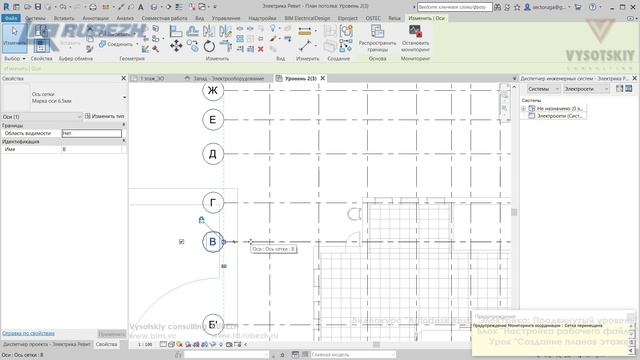The height and width of the screenshot is (360, 640).
Task: Close the Уровень 2(3) view tab
Action: coord(322,78)
